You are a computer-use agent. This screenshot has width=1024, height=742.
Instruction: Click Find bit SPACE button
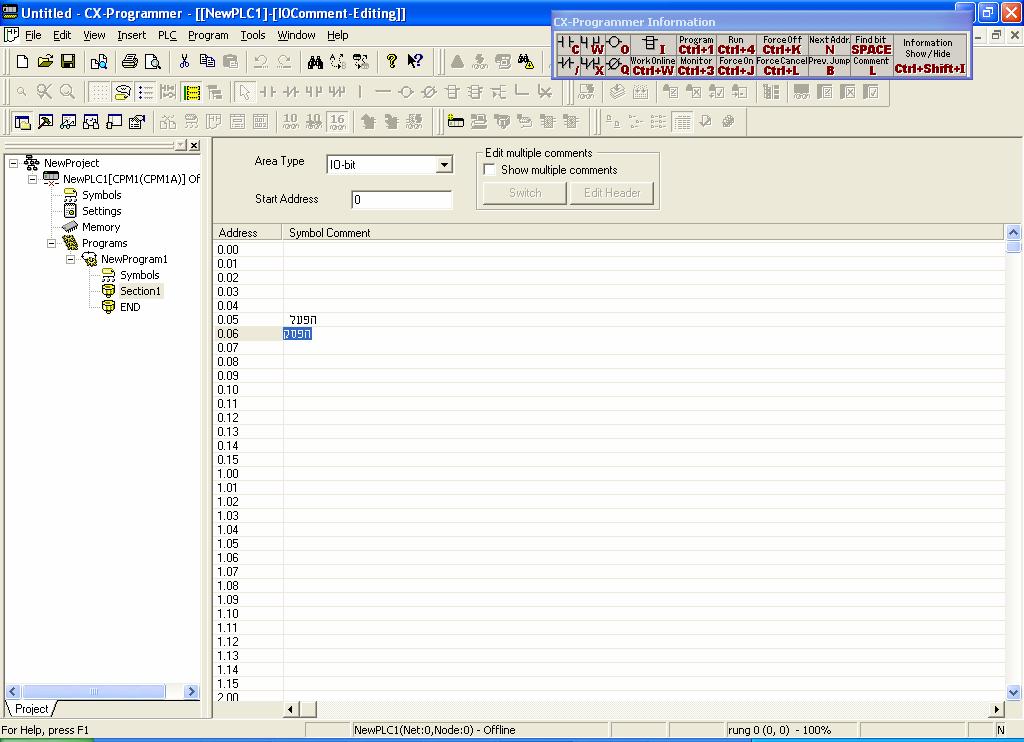(871, 44)
